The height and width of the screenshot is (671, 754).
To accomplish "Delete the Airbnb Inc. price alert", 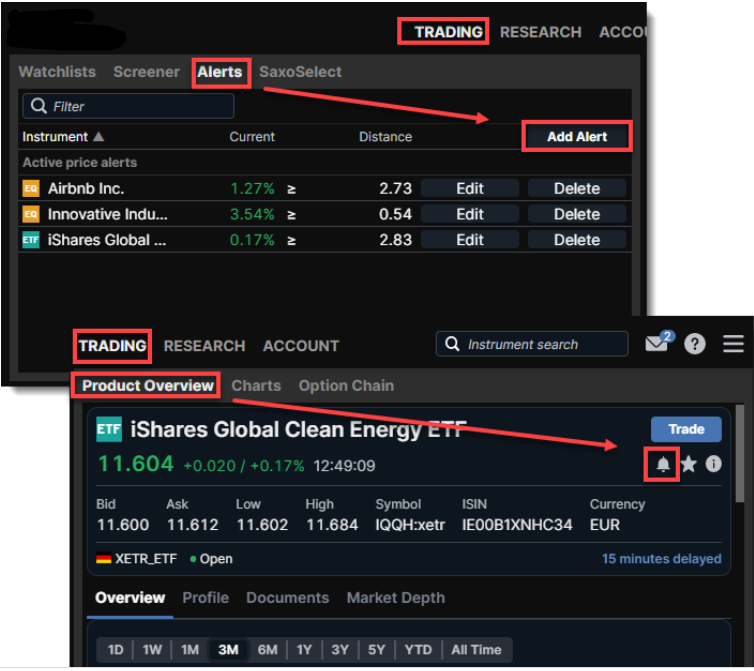I will point(577,188).
